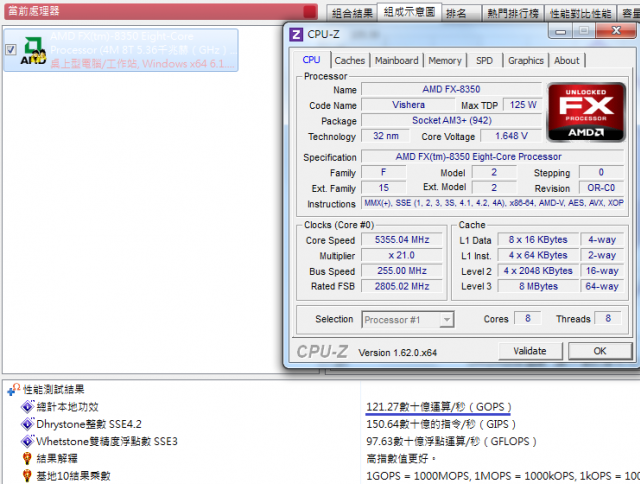Switch to the 性能對比性能 tab
Screen dimensions: 640x484
click(581, 13)
